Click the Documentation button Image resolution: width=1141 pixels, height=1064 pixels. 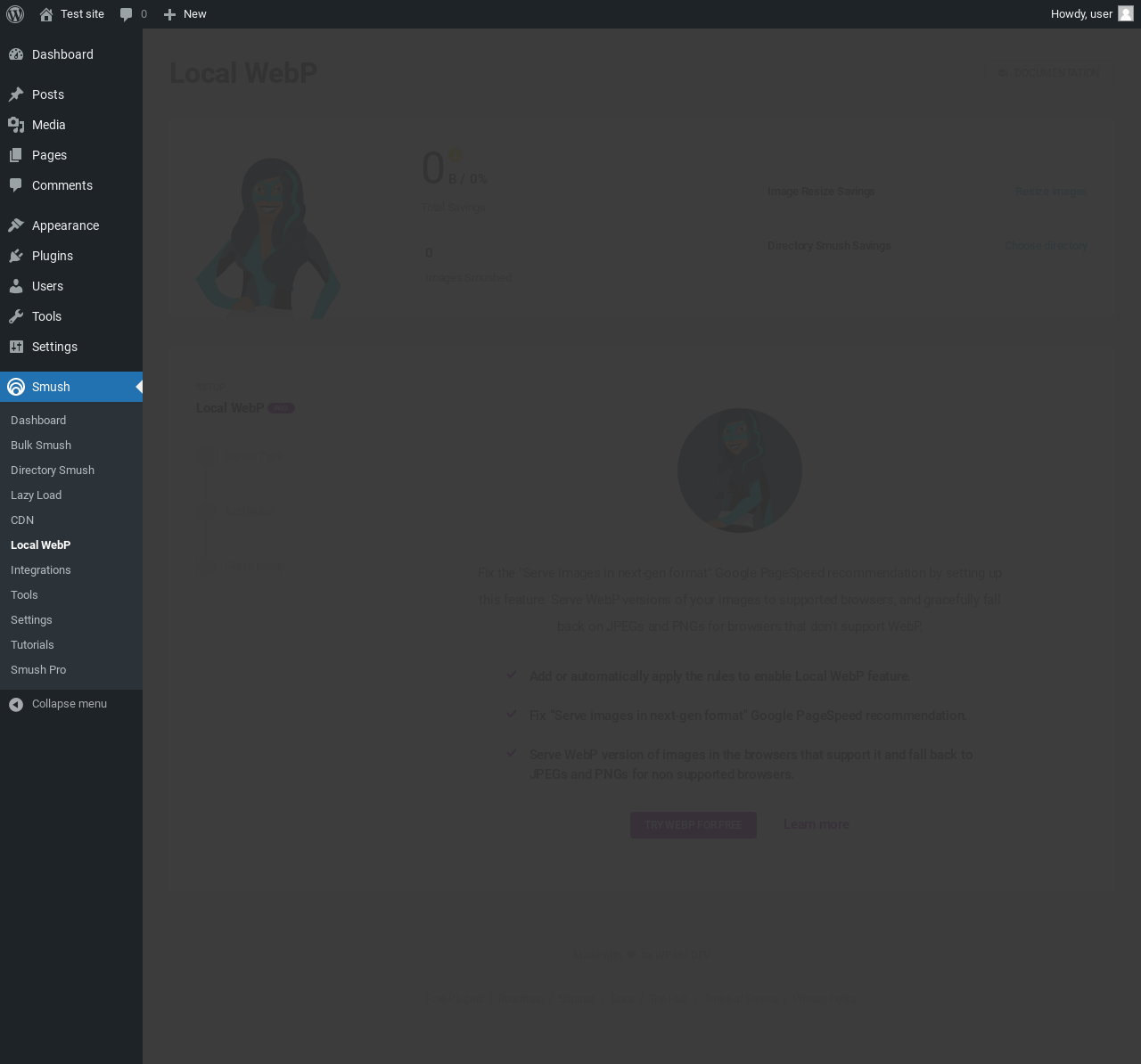point(1049,73)
